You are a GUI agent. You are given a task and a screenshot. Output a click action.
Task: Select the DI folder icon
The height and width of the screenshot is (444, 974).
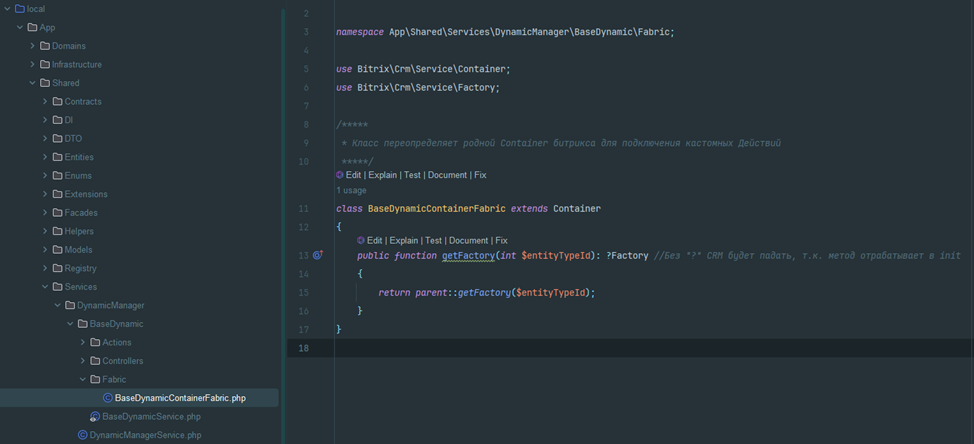[x=58, y=120]
